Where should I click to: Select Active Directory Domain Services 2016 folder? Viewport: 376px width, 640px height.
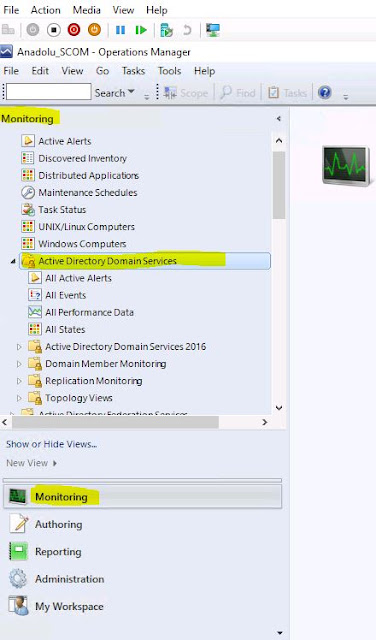tap(126, 347)
